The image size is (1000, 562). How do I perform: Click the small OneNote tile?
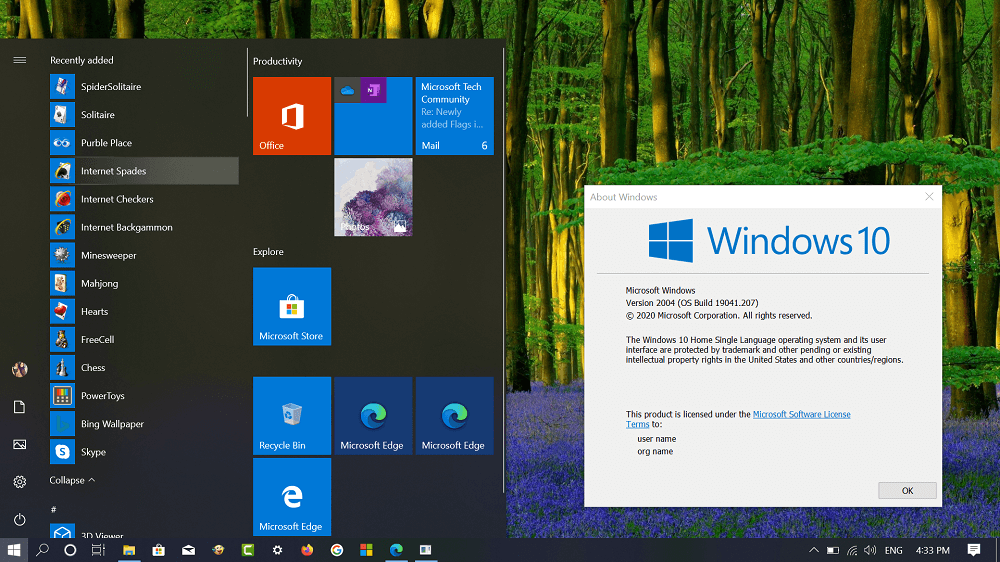coord(373,90)
